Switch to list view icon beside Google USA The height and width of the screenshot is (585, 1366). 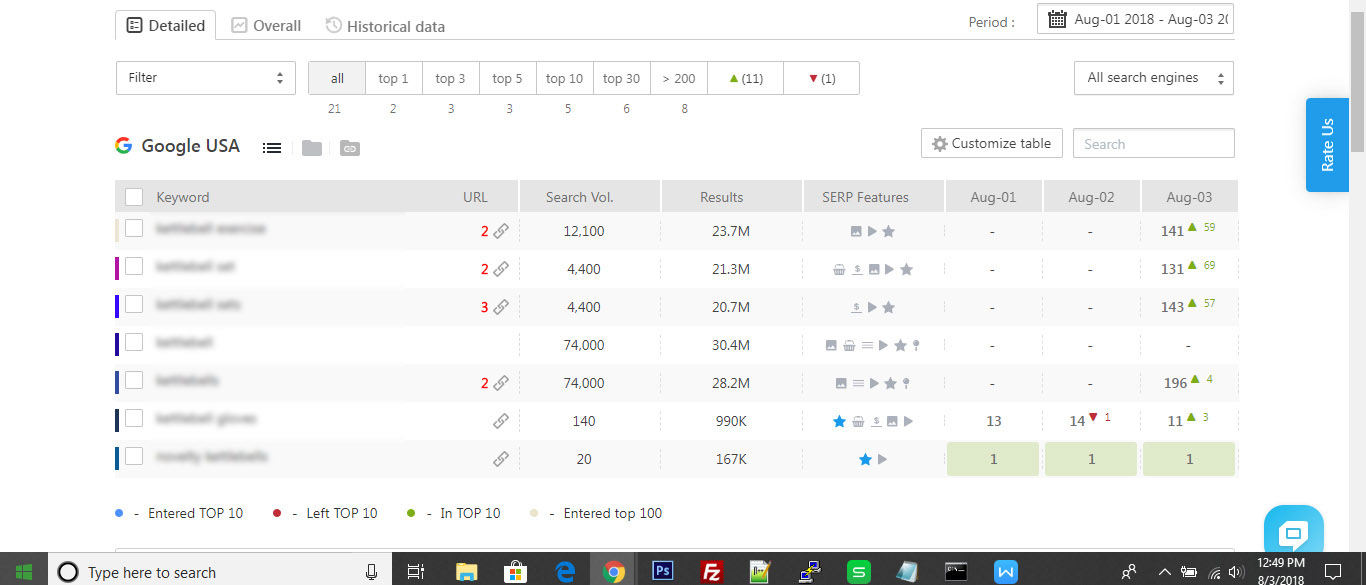272,148
